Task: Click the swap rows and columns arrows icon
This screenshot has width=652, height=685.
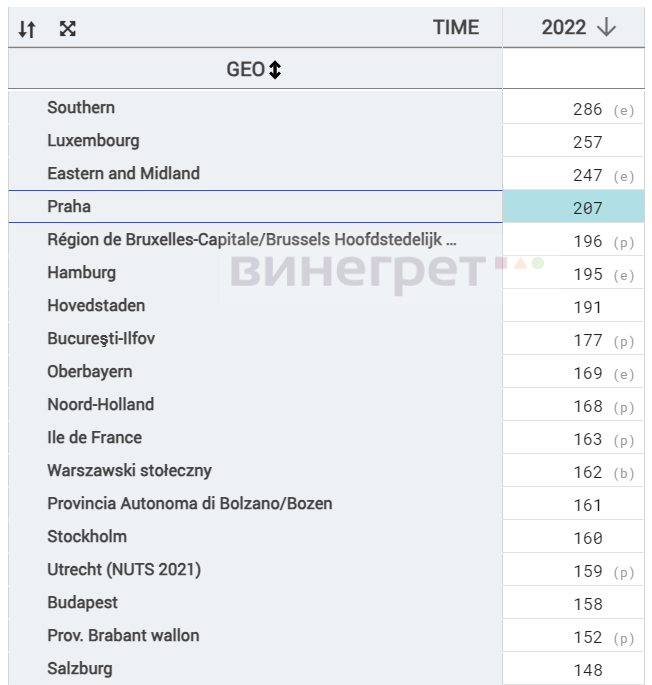Action: click(27, 29)
